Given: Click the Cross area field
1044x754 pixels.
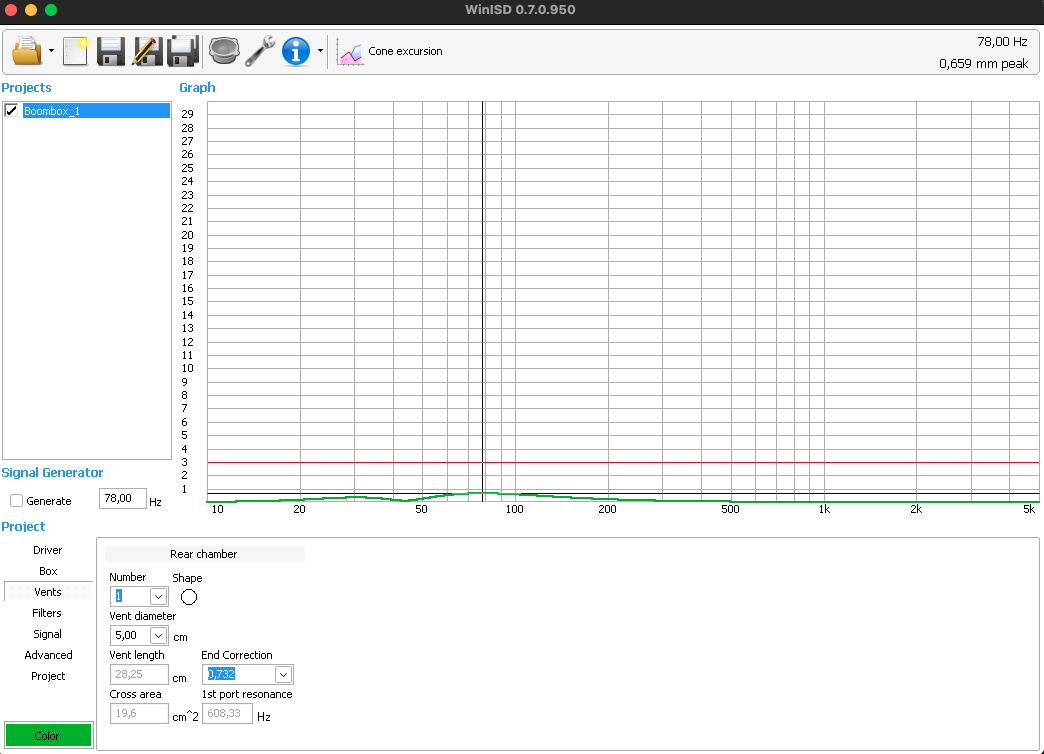Looking at the screenshot, I should coord(139,713).
